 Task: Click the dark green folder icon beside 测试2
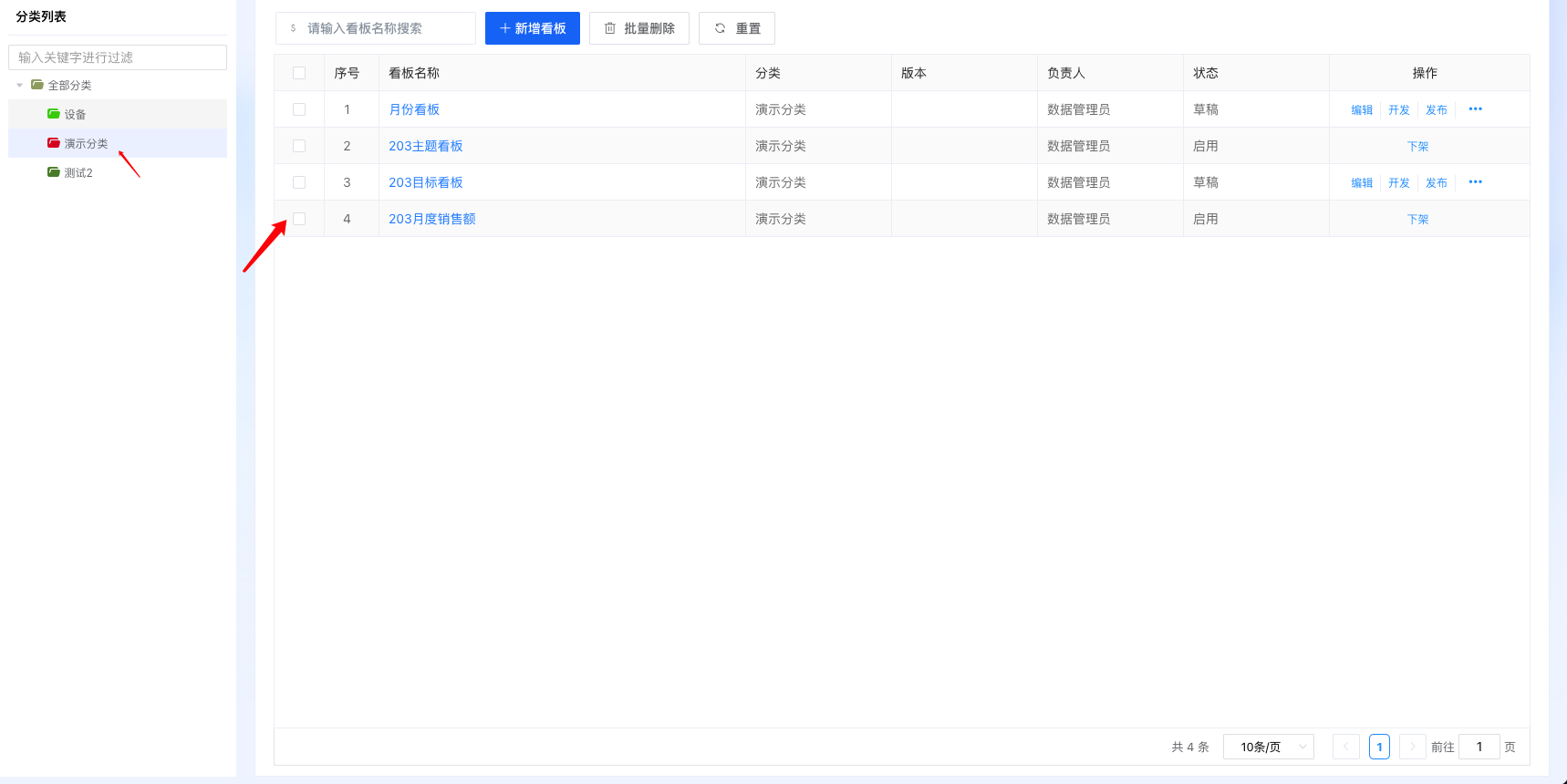(54, 172)
